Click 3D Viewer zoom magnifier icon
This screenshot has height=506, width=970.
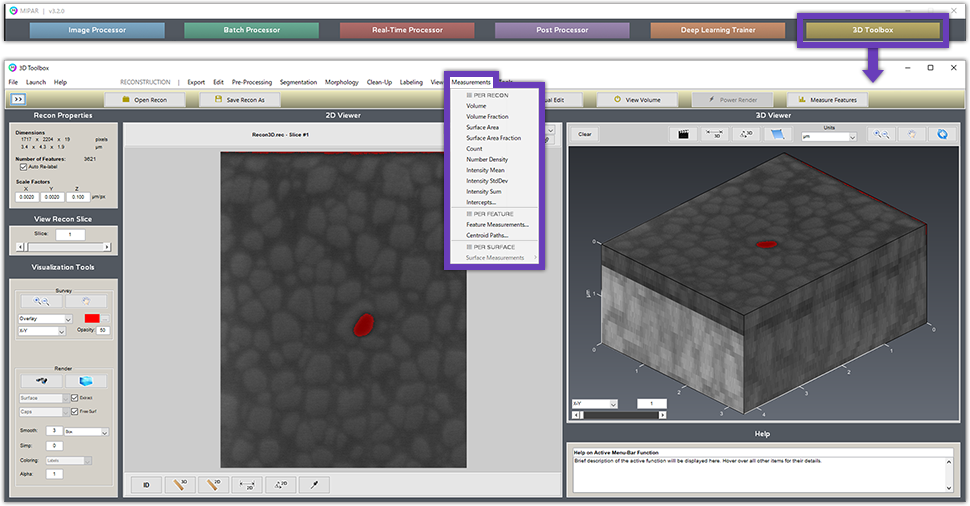point(882,134)
